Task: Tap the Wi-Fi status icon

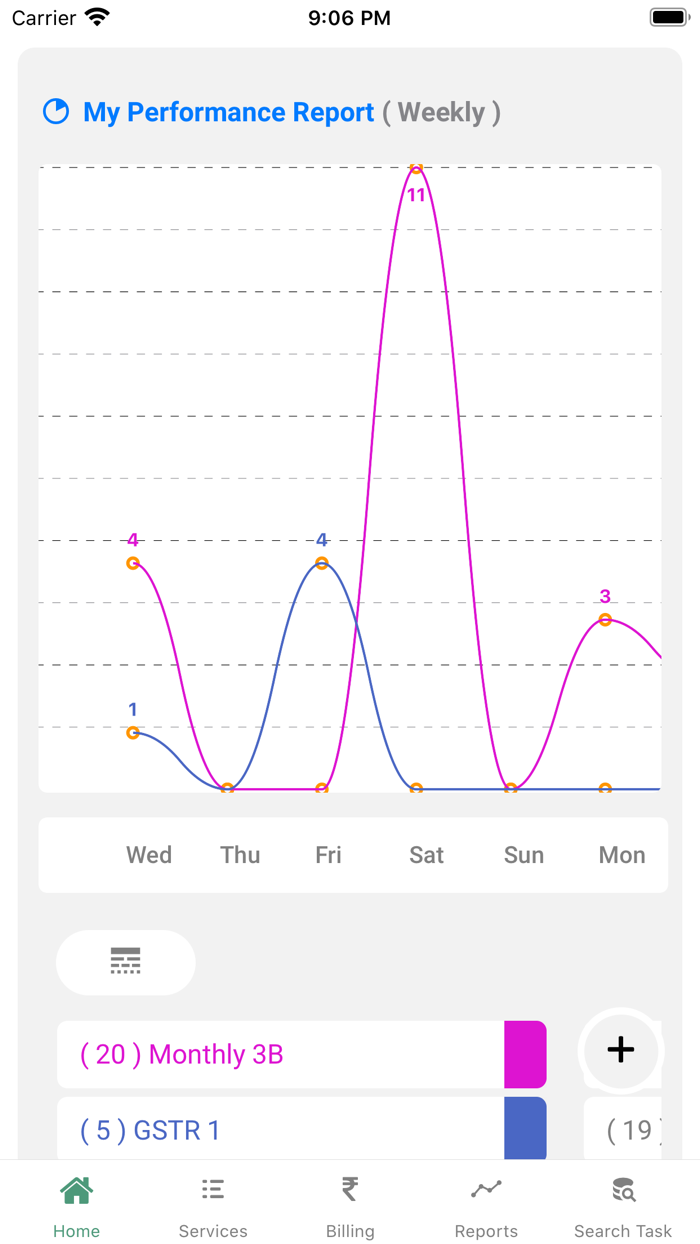Action: click(94, 16)
